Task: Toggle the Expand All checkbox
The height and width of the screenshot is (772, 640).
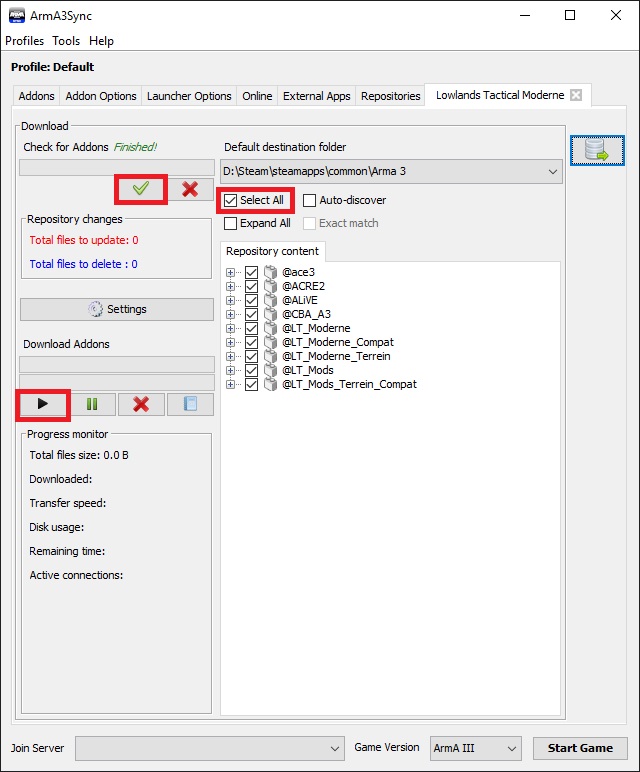Action: [x=231, y=223]
